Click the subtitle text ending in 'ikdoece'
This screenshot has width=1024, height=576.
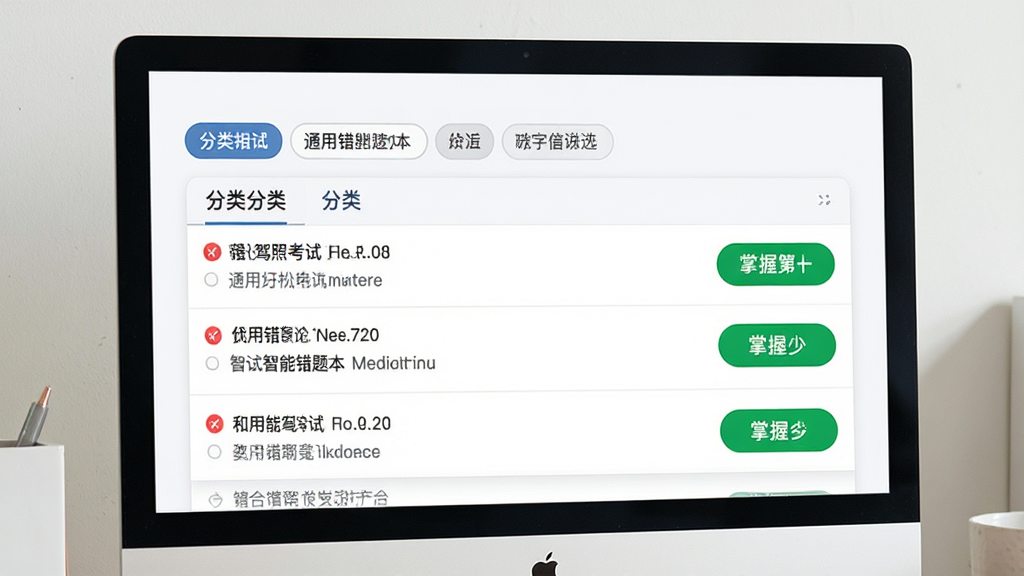coord(306,452)
